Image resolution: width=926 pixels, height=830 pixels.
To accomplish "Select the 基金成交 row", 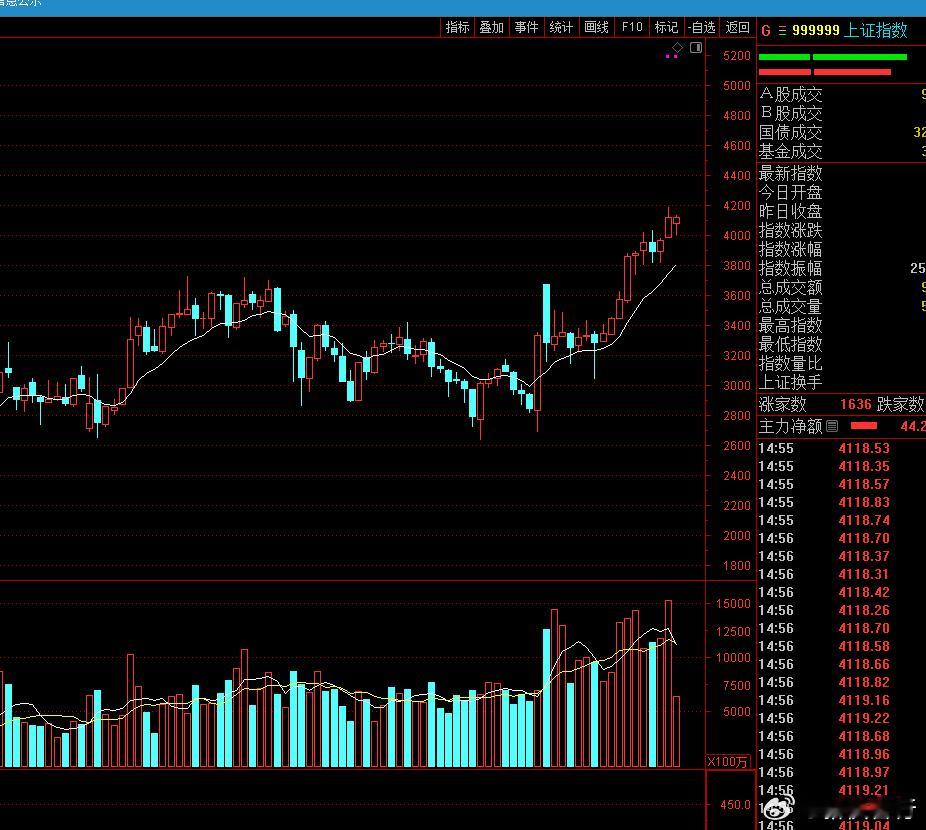I will (x=842, y=151).
